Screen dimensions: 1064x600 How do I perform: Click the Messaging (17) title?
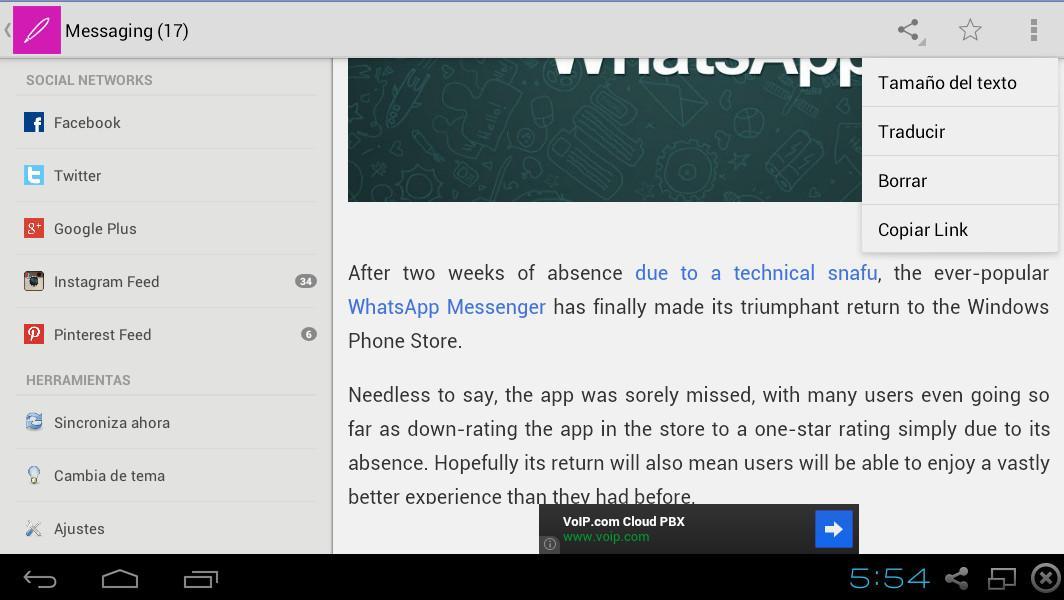pos(127,31)
